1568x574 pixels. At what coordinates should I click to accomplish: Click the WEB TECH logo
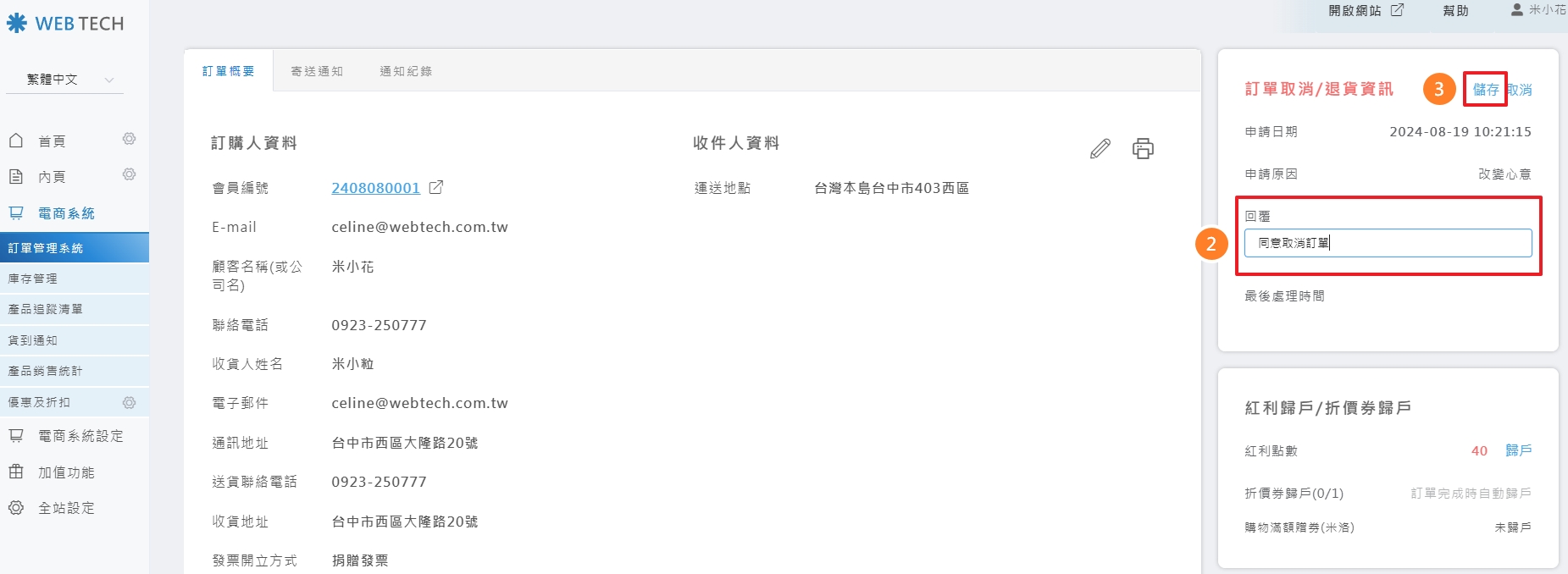(x=65, y=24)
